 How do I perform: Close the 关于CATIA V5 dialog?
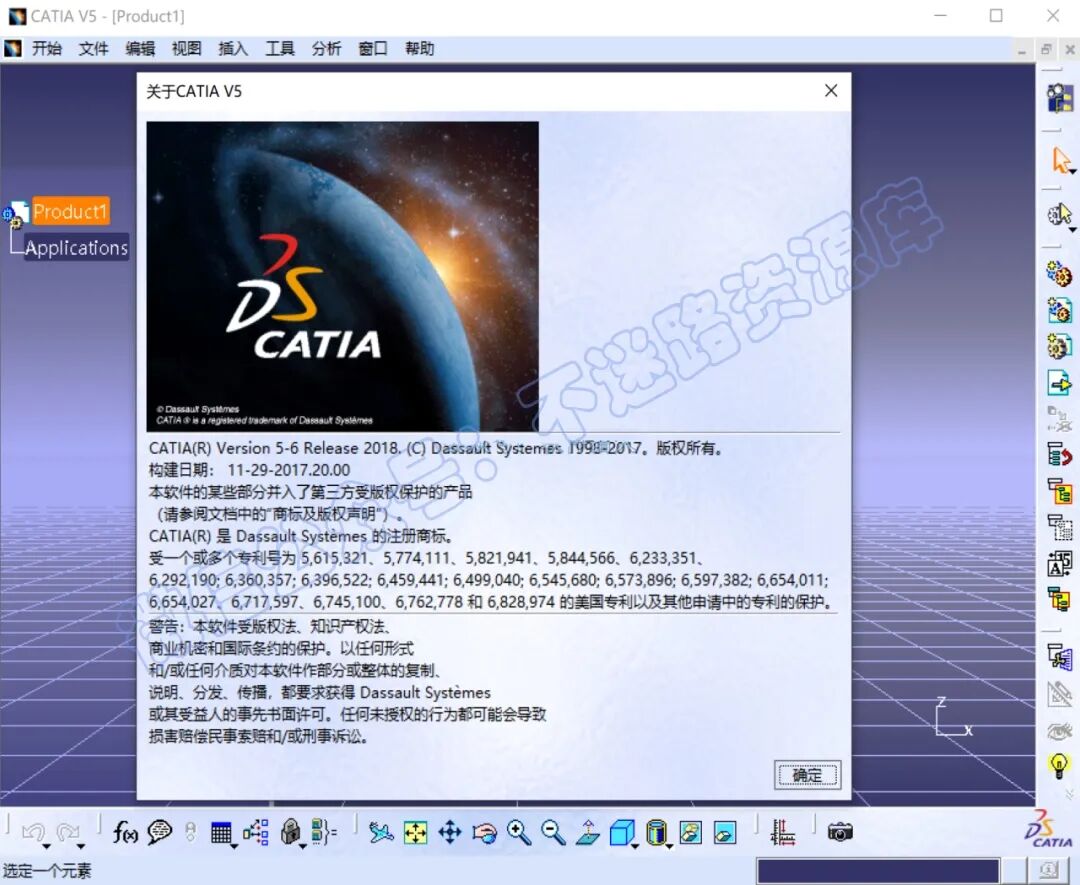tap(831, 91)
